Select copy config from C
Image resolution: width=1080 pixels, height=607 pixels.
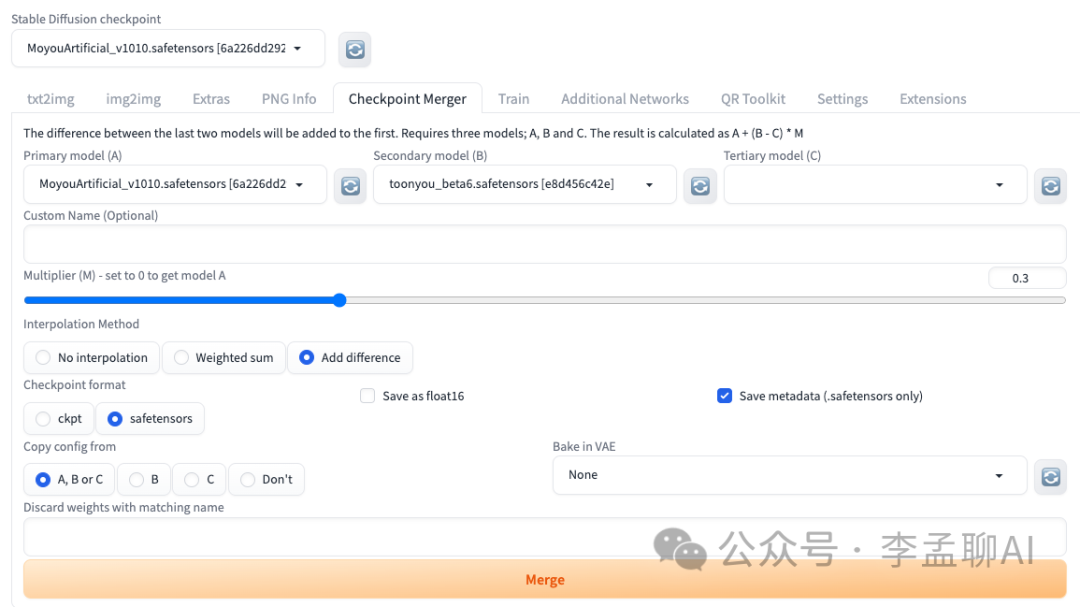200,479
